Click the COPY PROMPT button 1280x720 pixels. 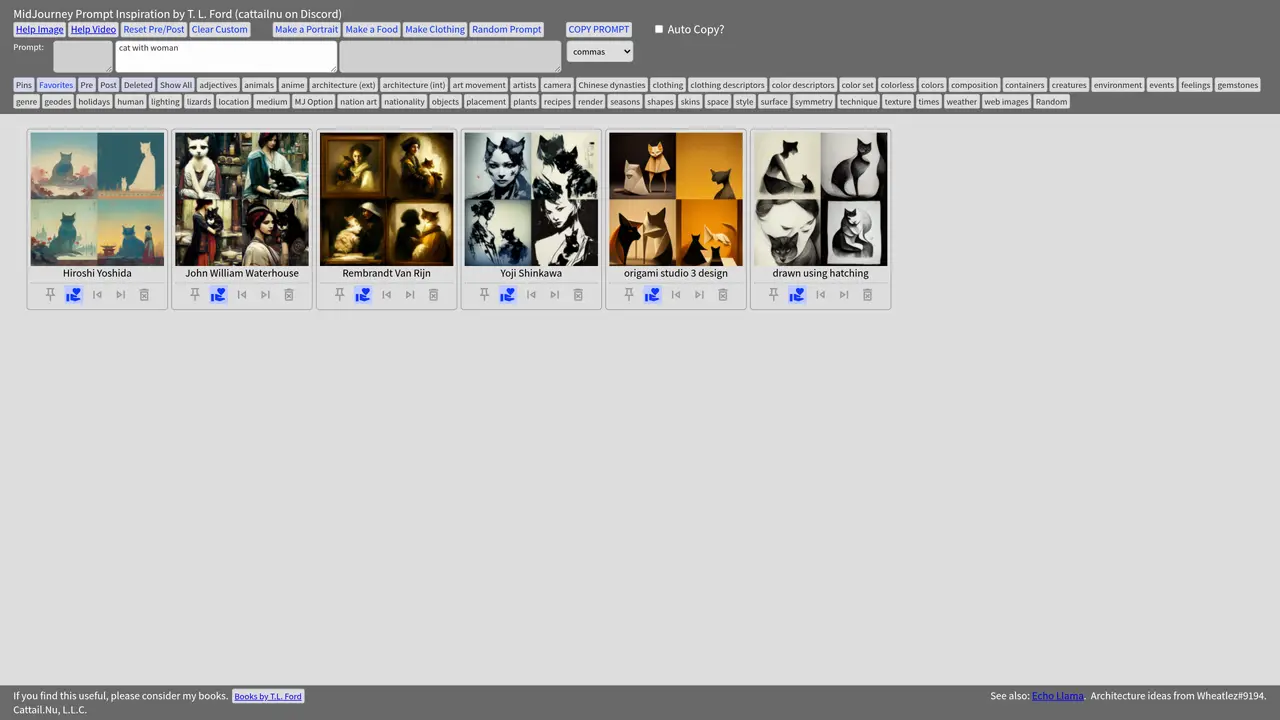coord(599,30)
